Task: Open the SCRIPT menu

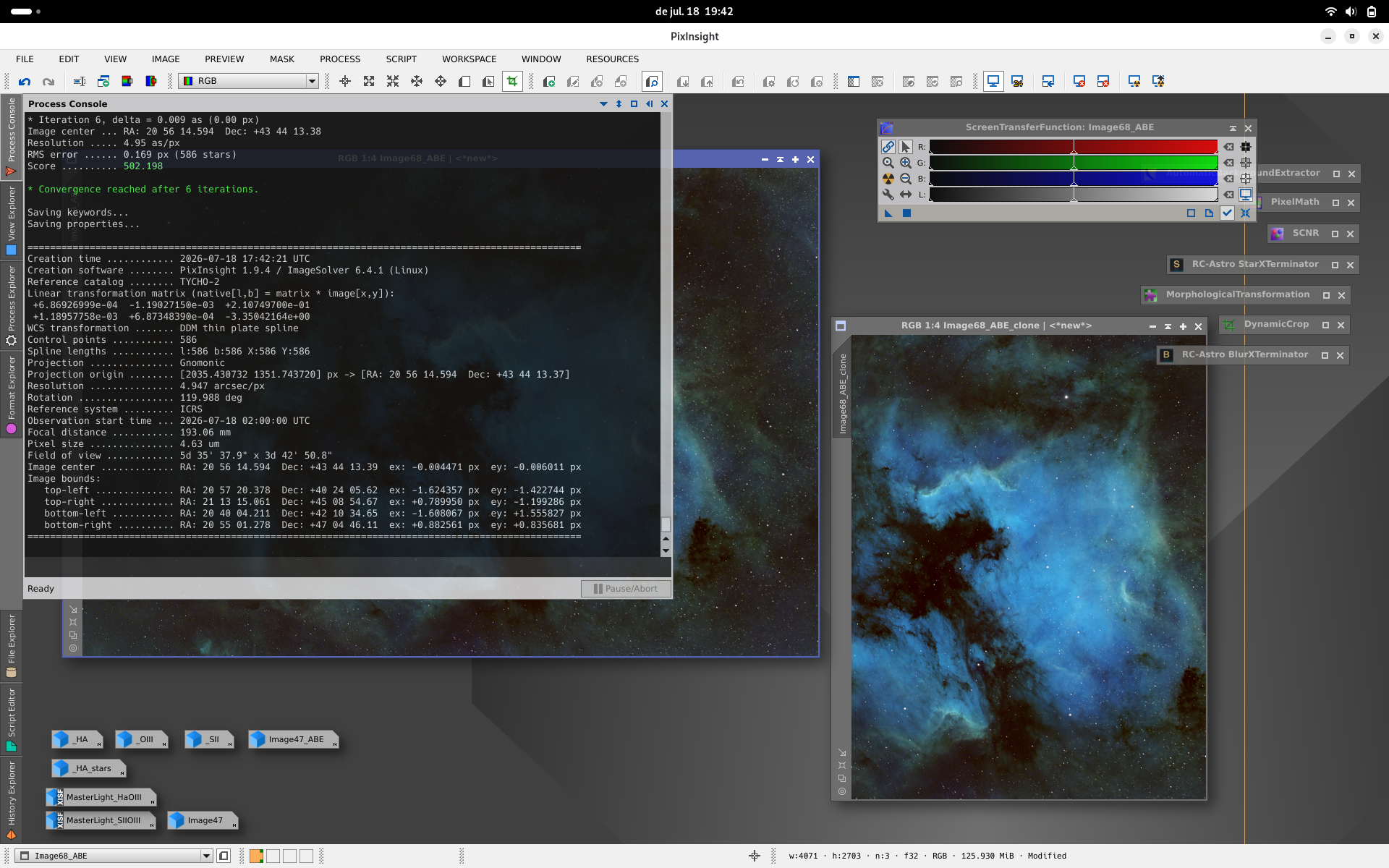Action: (402, 59)
